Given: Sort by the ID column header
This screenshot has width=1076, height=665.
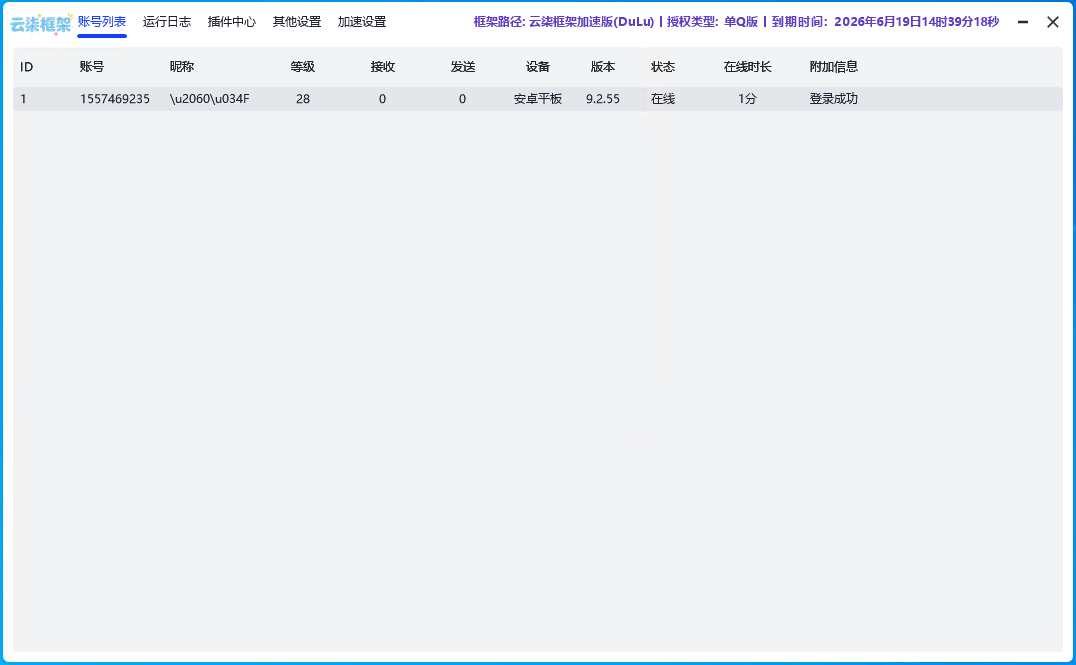Looking at the screenshot, I should pyautogui.click(x=27, y=67).
